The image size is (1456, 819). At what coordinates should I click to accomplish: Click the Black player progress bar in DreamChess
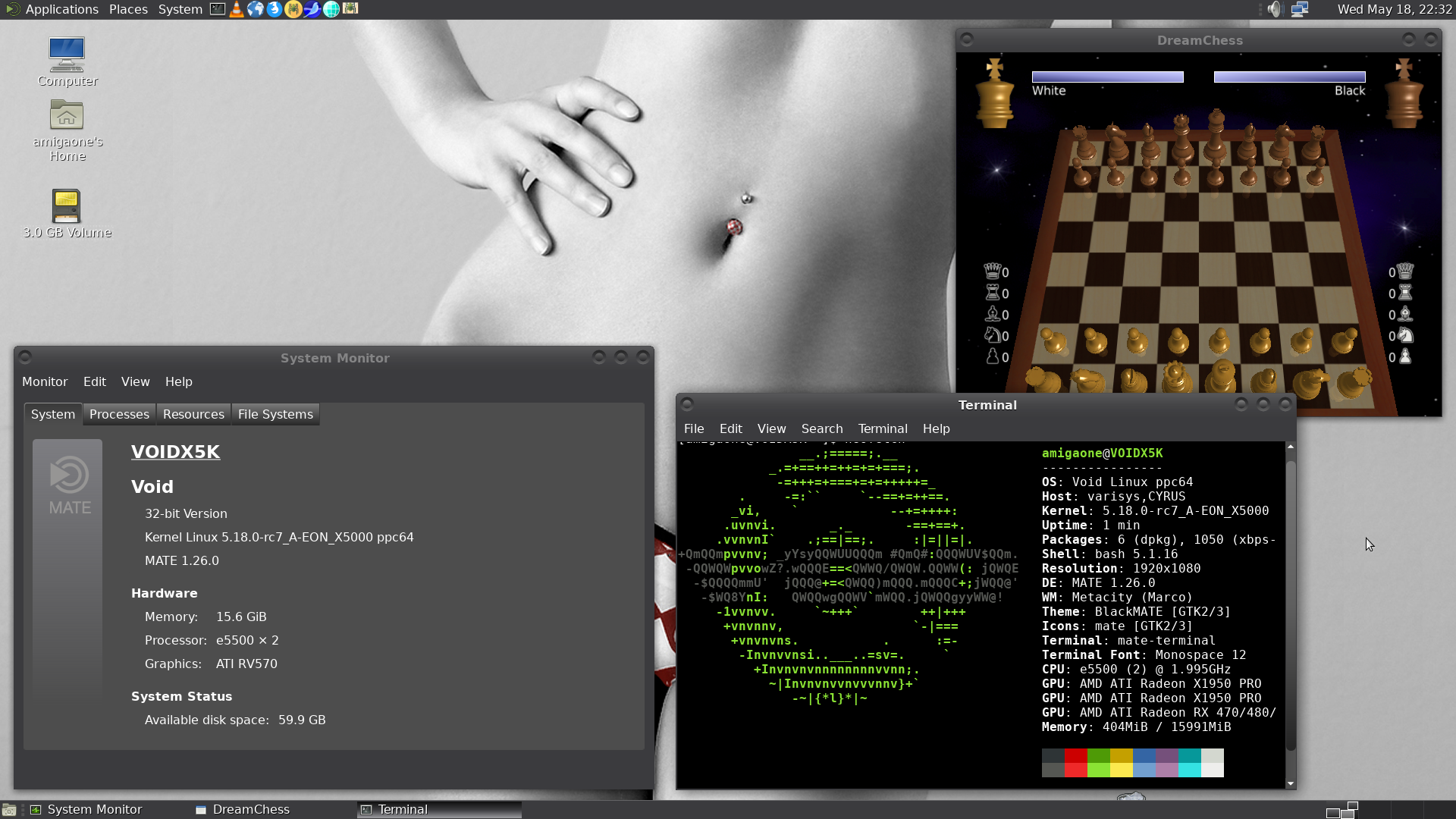1289,77
